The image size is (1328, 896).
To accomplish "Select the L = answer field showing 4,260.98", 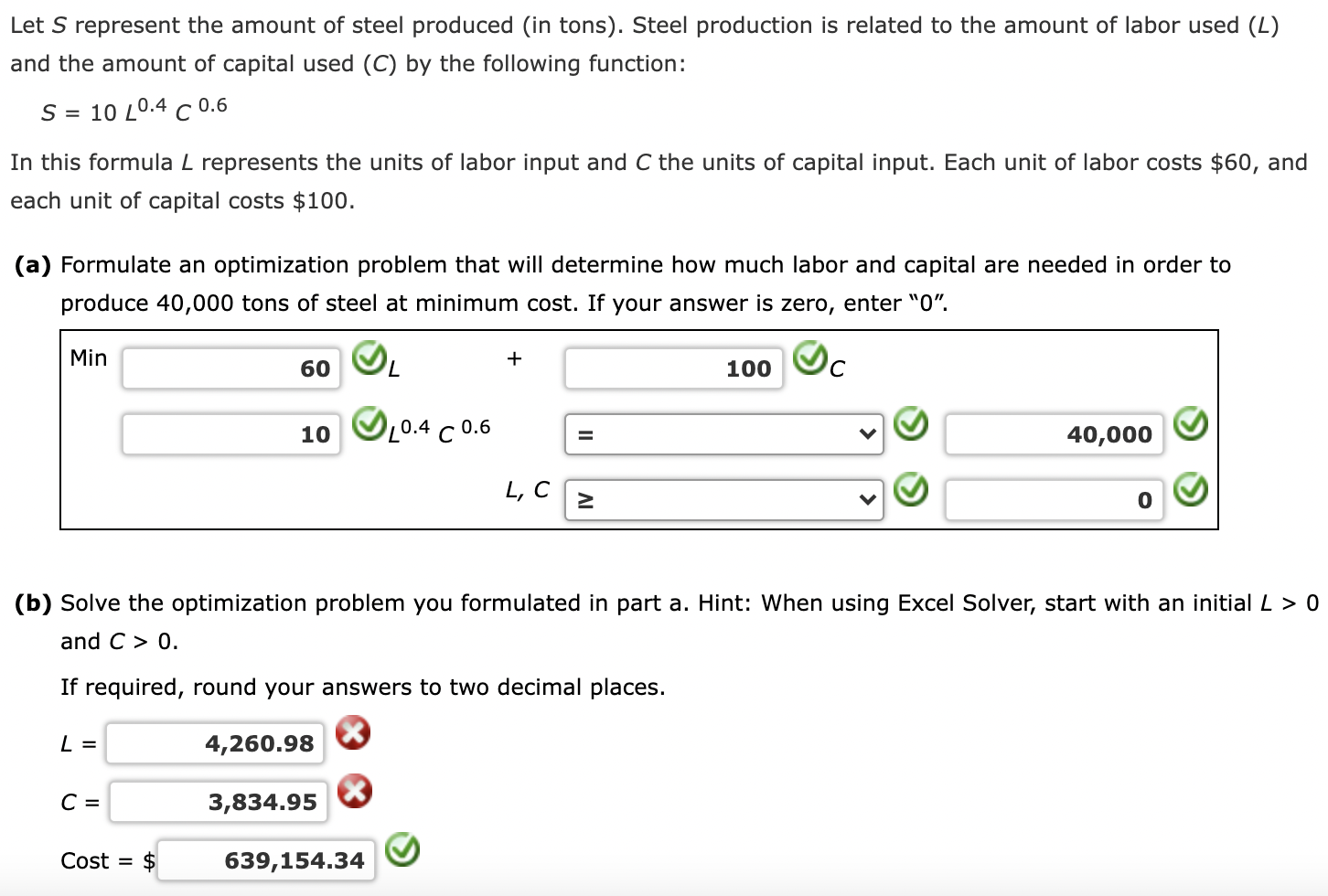I will (214, 743).
